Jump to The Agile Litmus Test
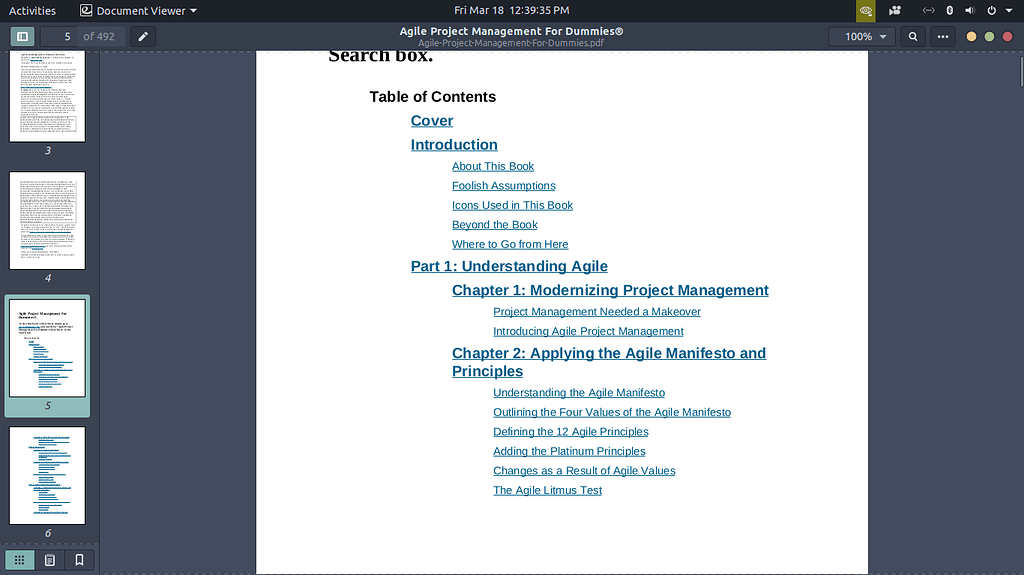Viewport: 1024px width, 575px height. pyautogui.click(x=547, y=491)
